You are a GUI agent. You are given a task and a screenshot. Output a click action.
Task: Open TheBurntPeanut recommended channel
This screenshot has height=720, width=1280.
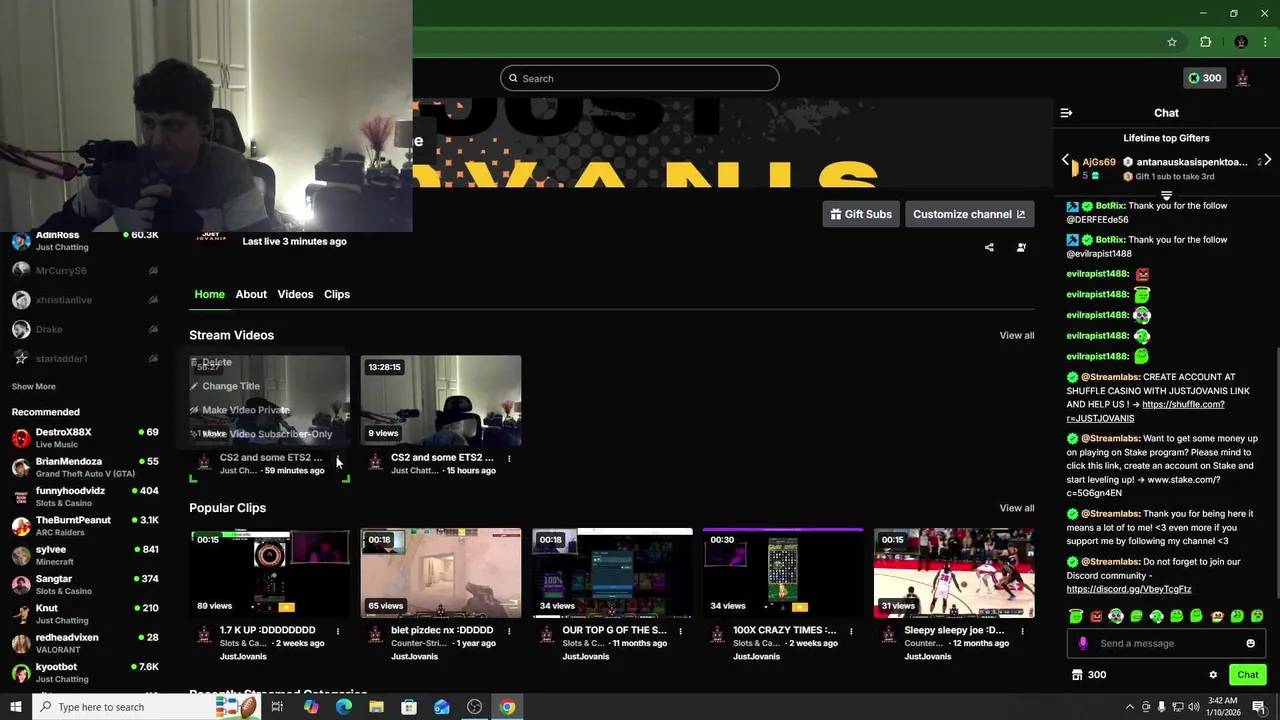pos(85,526)
